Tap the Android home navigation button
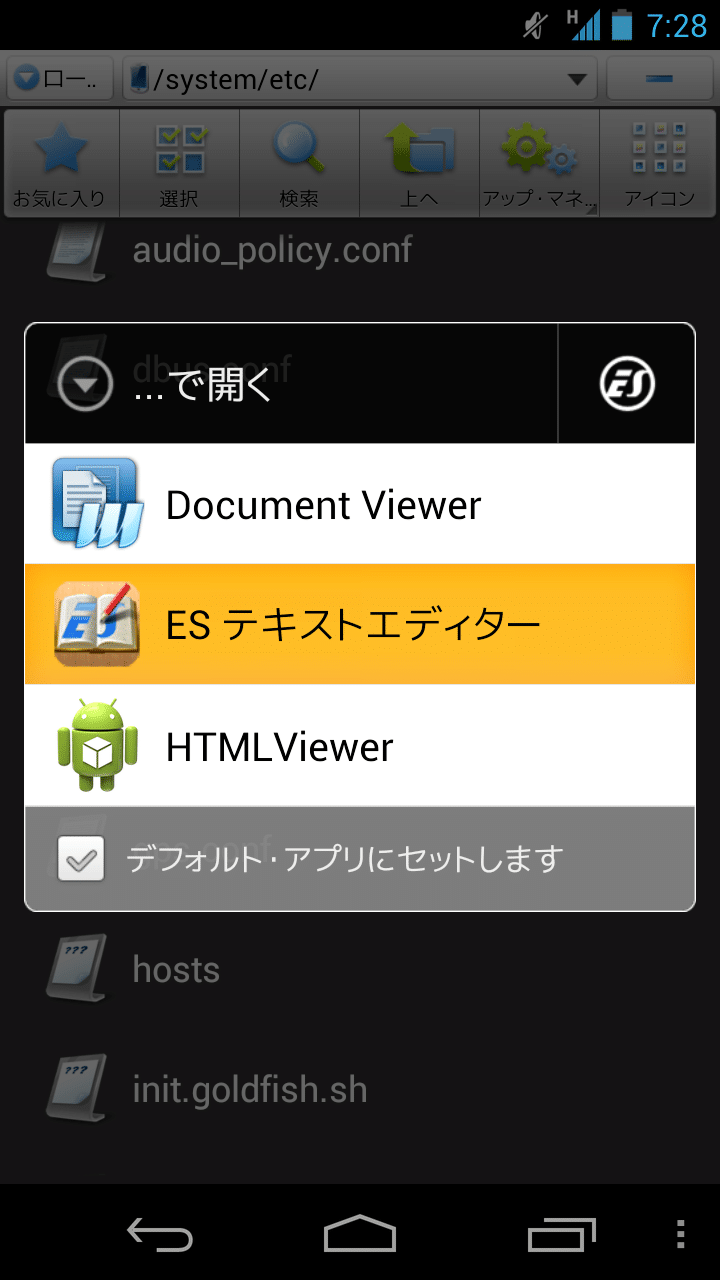Screen dimensions: 720x1280 360,1233
